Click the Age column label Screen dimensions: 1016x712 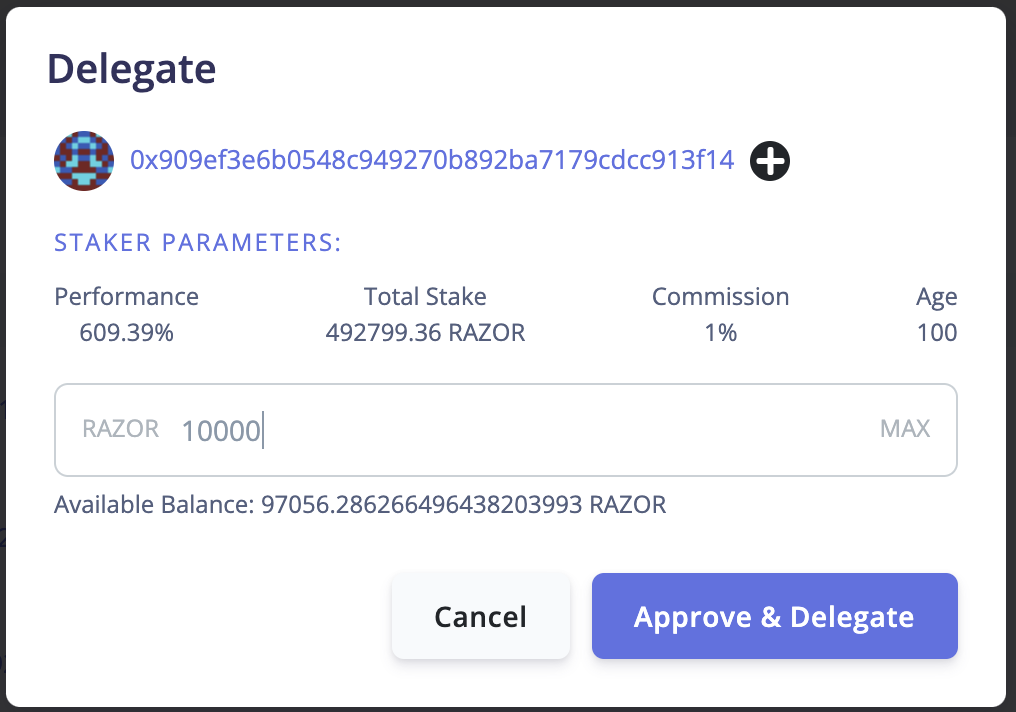[936, 297]
